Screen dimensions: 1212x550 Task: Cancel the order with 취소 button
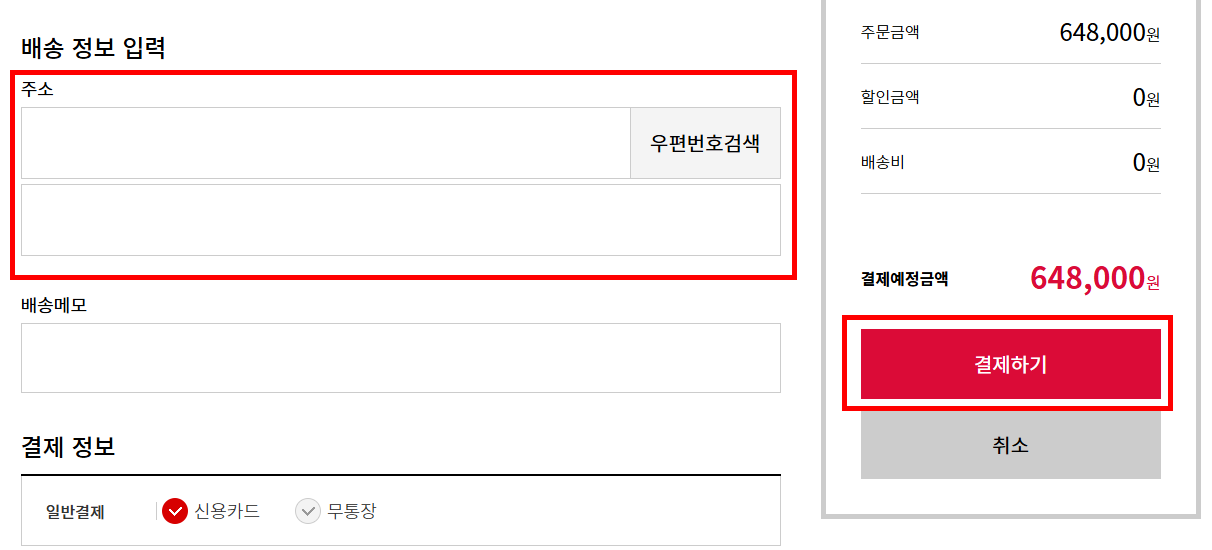(1010, 444)
